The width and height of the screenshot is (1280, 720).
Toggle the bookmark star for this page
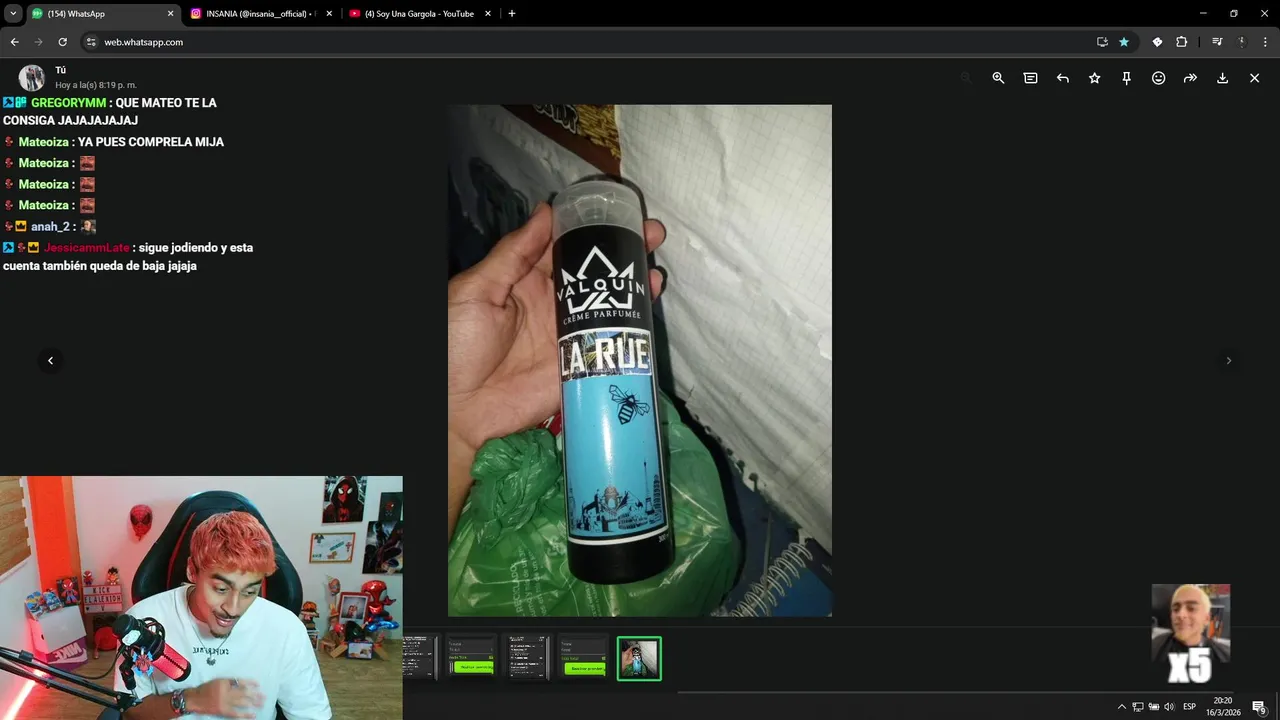[1124, 42]
